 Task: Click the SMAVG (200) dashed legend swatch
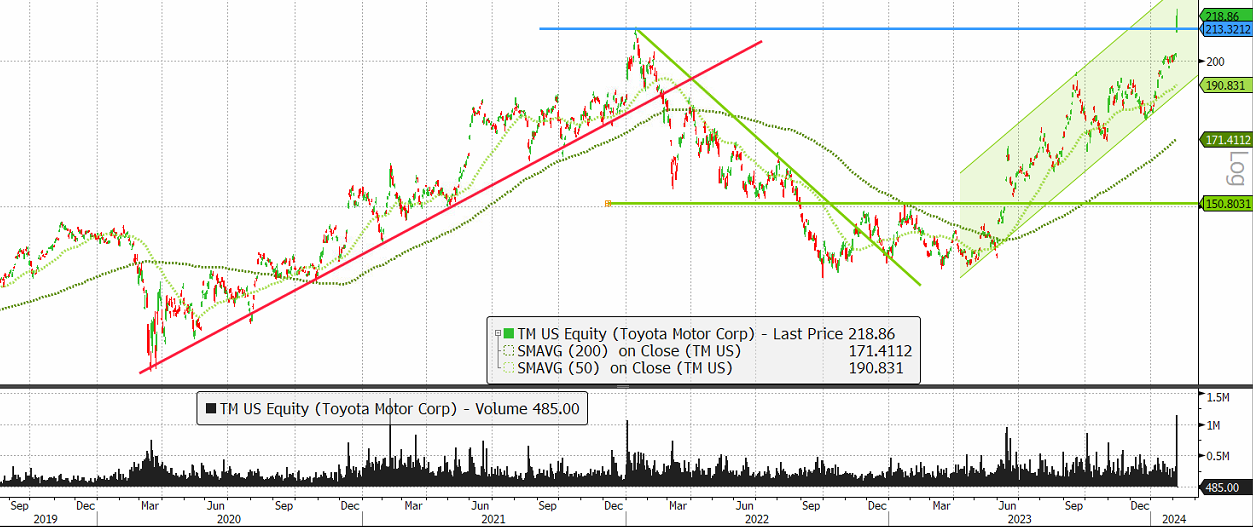tap(508, 350)
